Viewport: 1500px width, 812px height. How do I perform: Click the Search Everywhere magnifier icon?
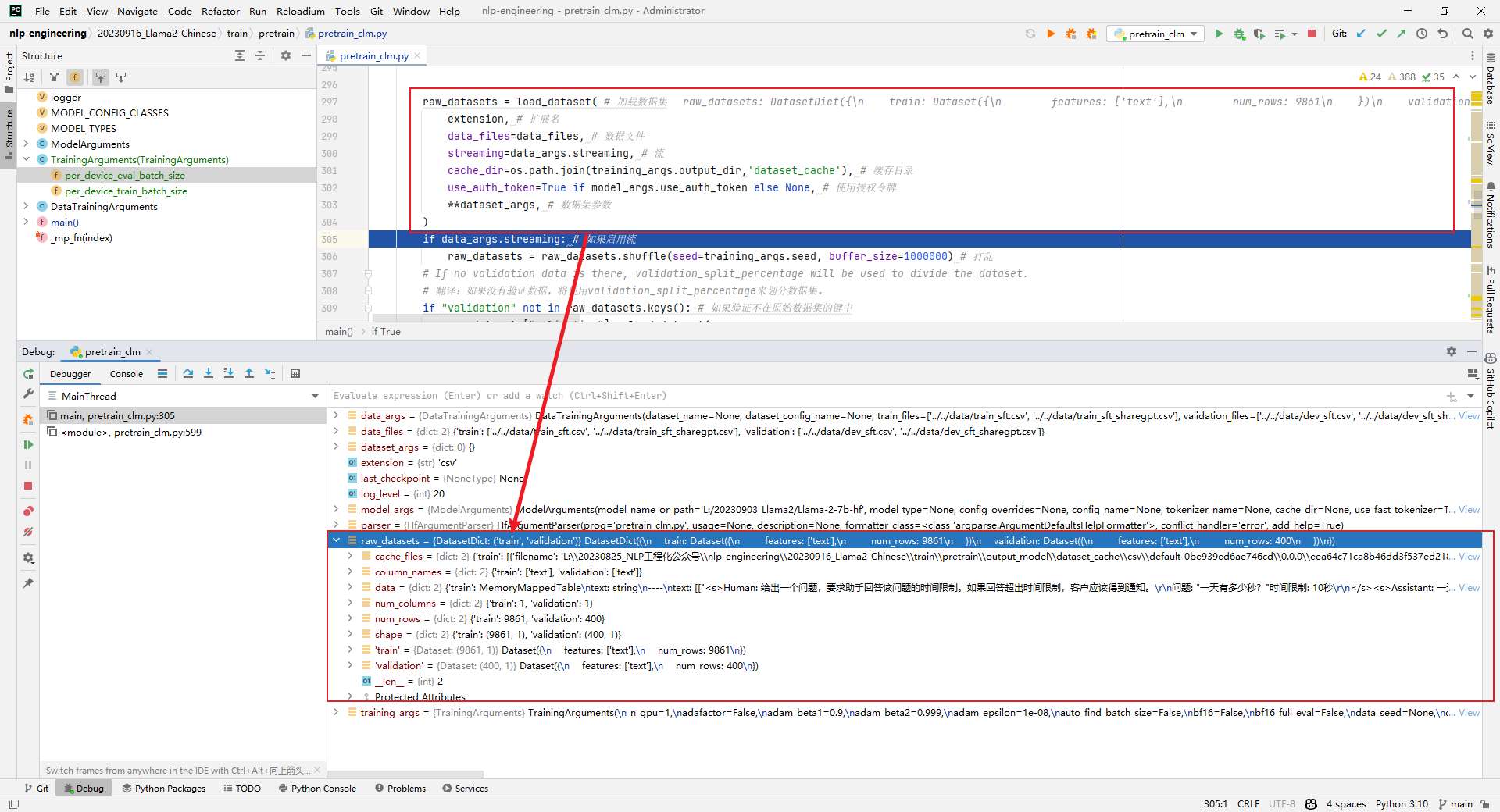point(1467,34)
